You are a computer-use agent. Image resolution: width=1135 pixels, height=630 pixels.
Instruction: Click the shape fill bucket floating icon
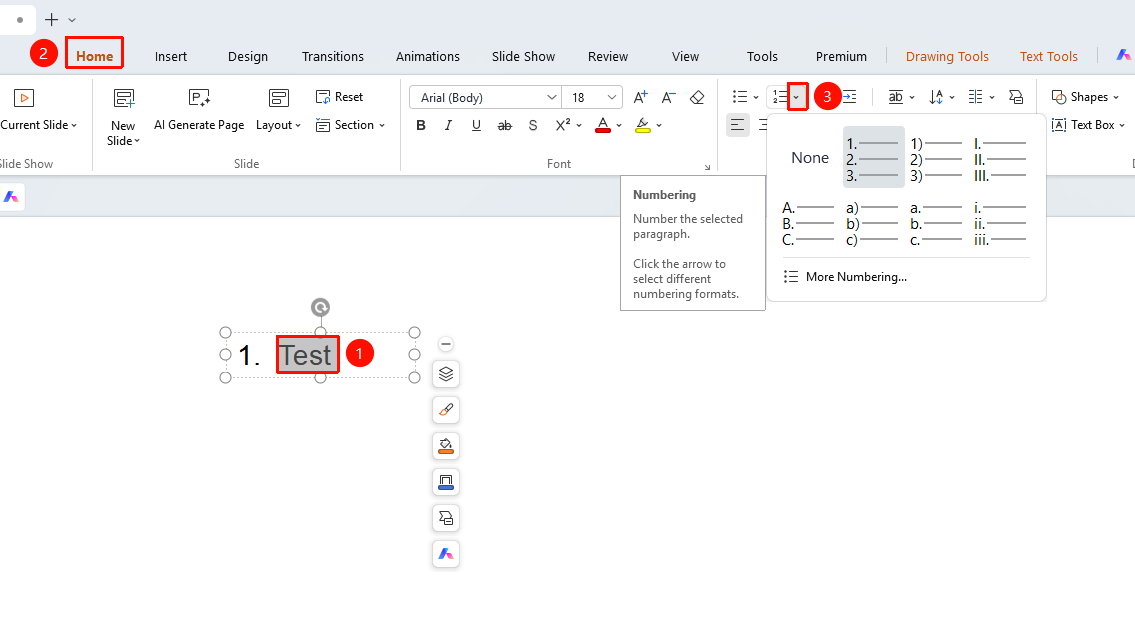[446, 446]
